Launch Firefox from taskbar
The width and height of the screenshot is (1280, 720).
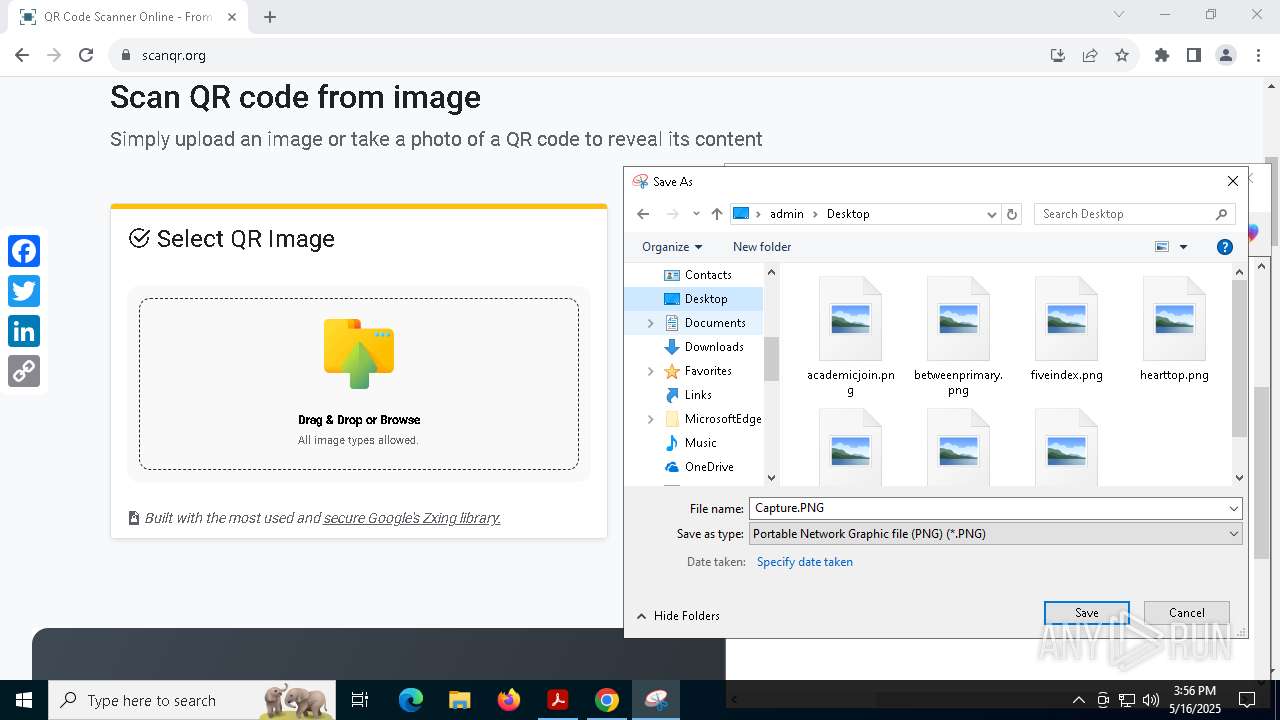coord(509,700)
